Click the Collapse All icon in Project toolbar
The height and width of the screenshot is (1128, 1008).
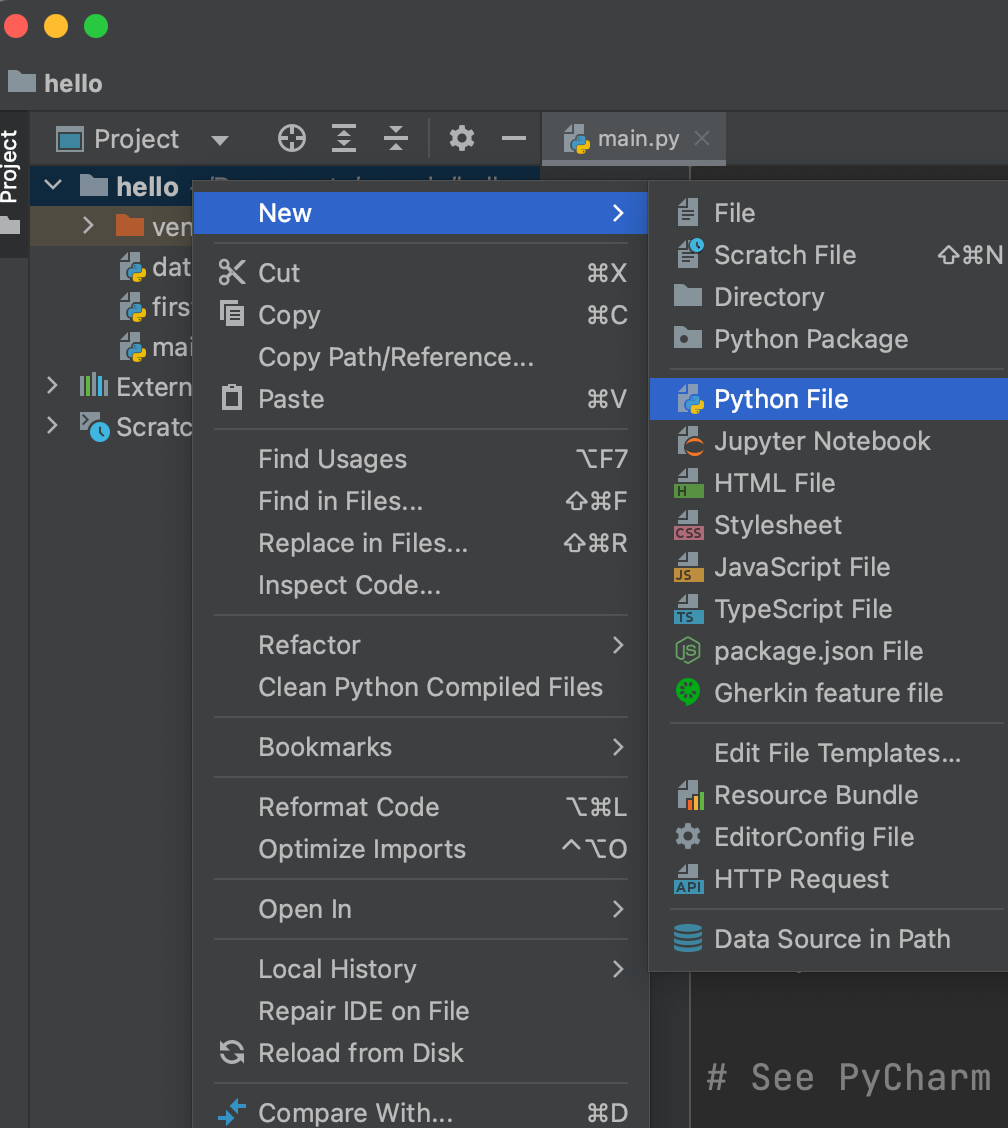point(396,138)
